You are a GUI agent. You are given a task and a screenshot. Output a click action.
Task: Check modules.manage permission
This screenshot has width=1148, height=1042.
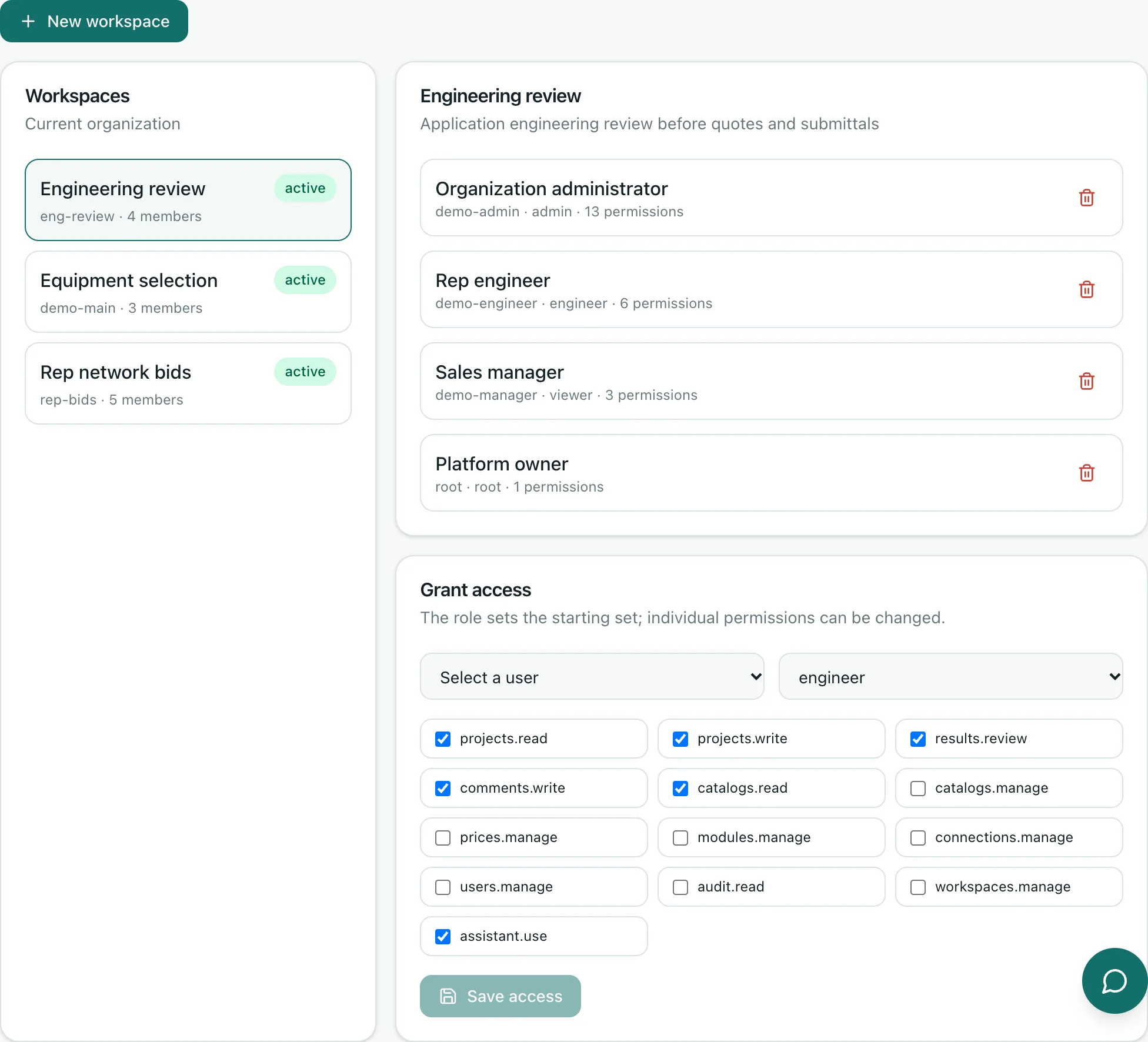pos(680,837)
